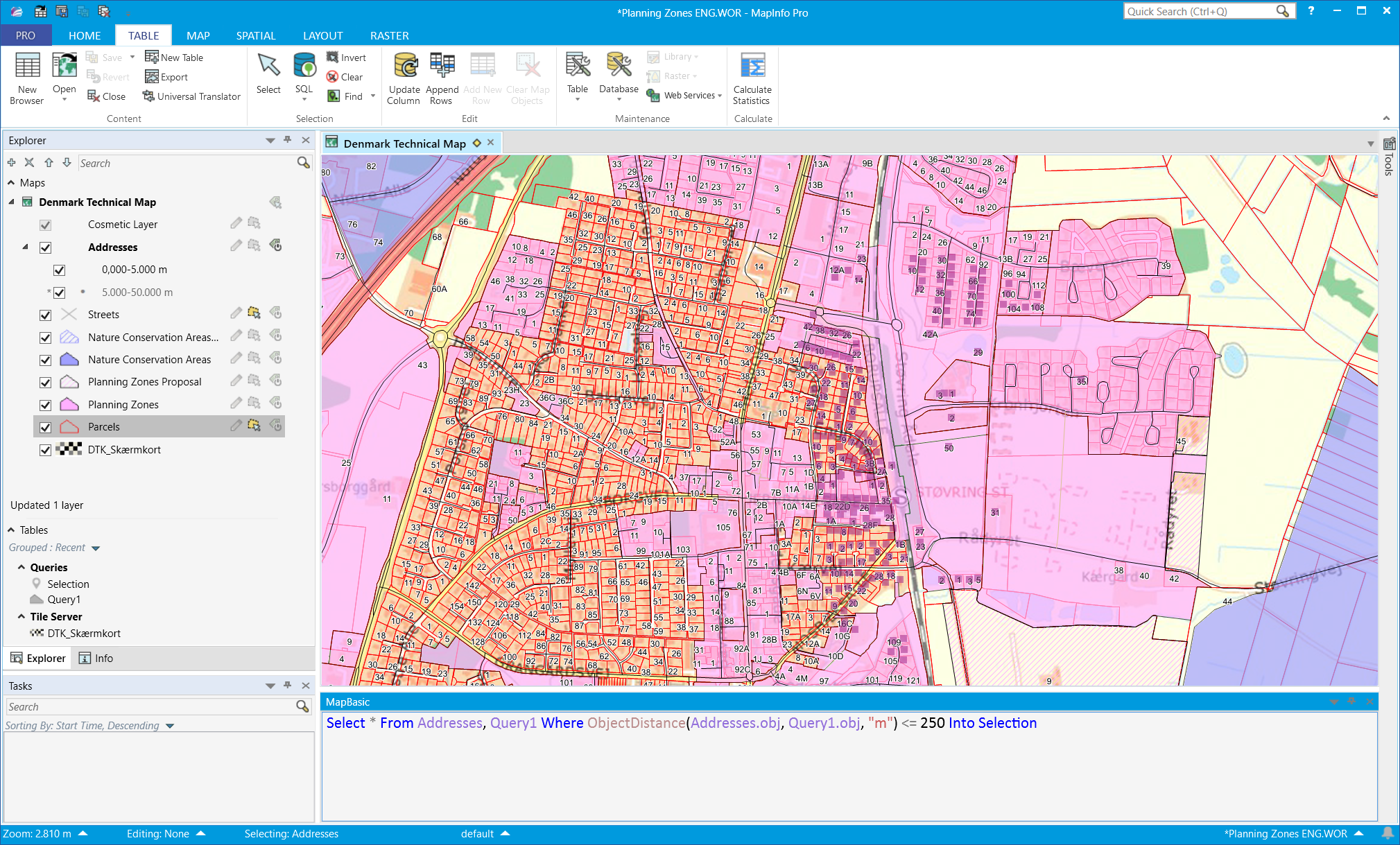The width and height of the screenshot is (1400, 845).
Task: Click the Universal Translator icon
Action: click(x=148, y=96)
